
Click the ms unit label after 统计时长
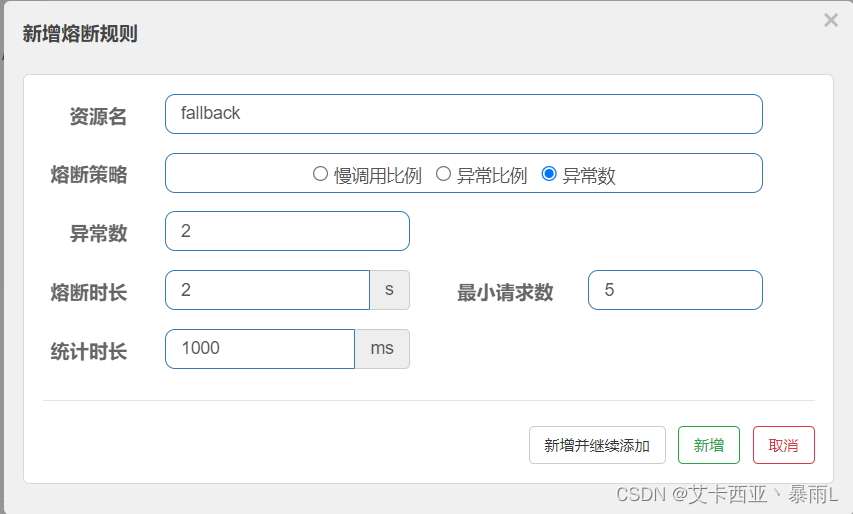(382, 349)
